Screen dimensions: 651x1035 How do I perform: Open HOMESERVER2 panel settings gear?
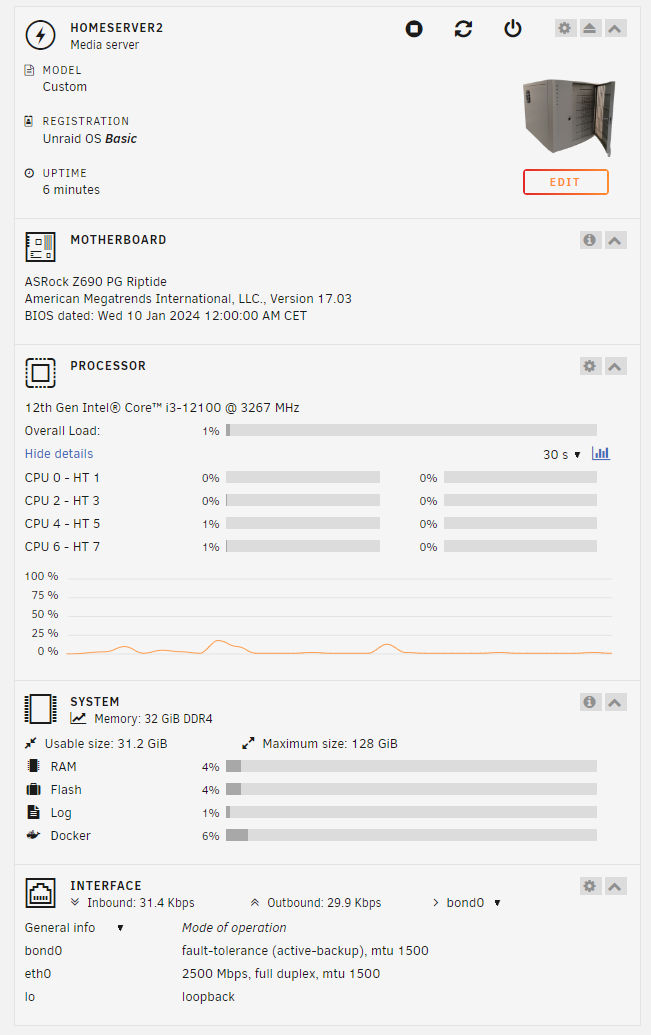[x=565, y=28]
